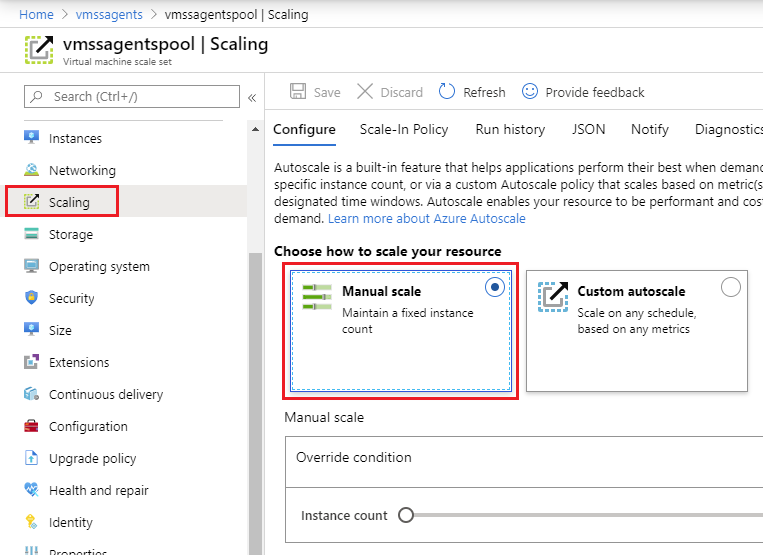Viewport: 763px width, 555px height.
Task: Switch to the JSON tab
Action: point(588,129)
